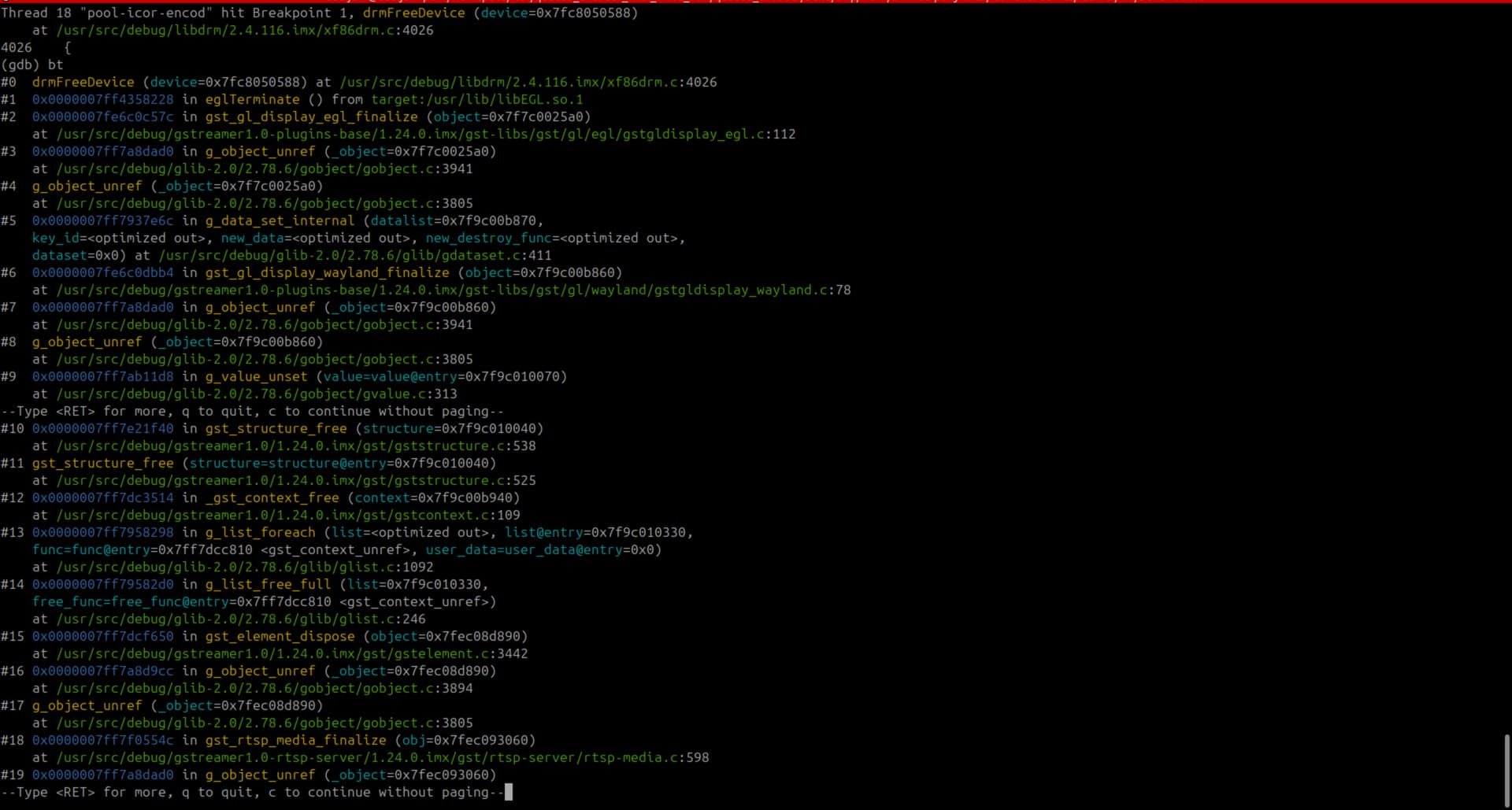This screenshot has height=810, width=1512.
Task: Click the cursor after the bottom paging prompt
Action: (509, 792)
